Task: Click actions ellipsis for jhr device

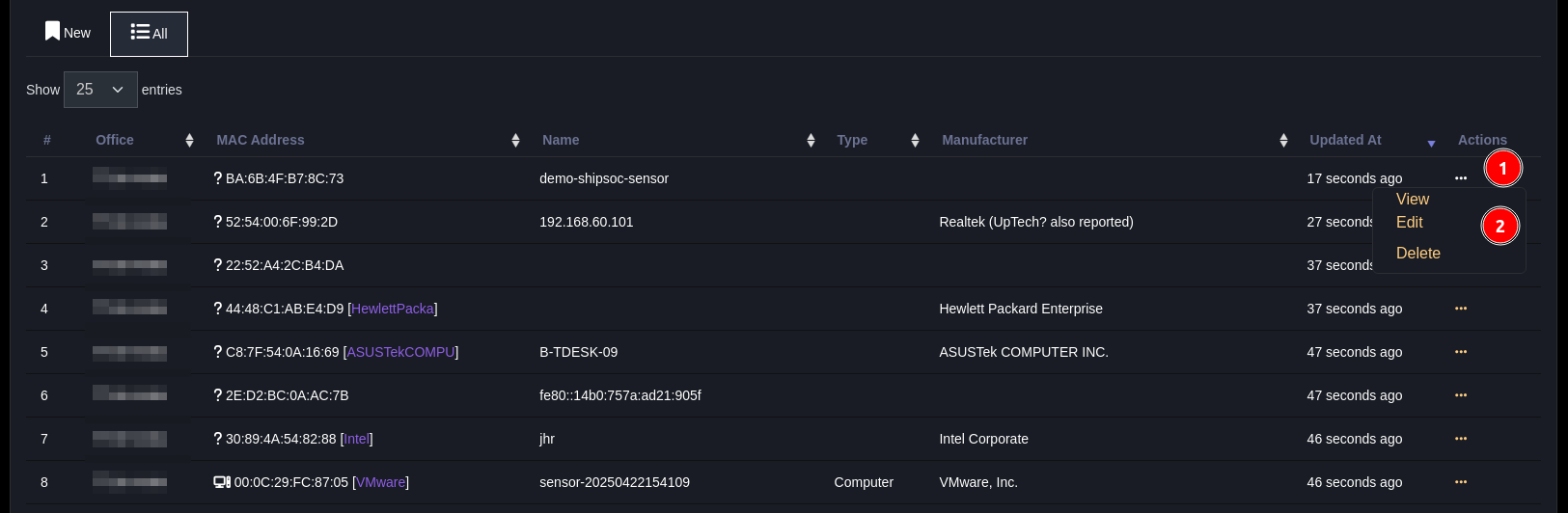Action: tap(1460, 439)
